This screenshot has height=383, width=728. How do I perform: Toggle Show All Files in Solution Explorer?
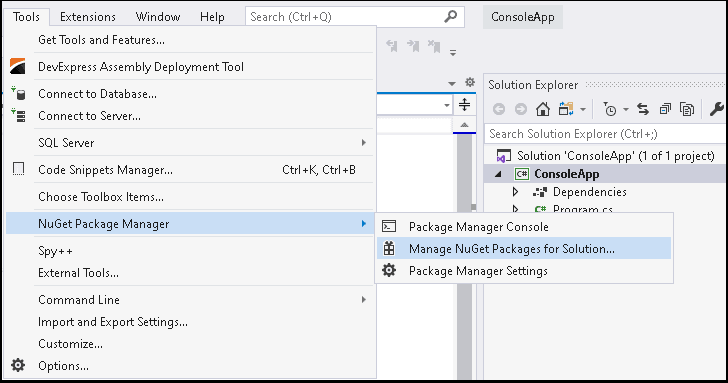pyautogui.click(x=687, y=109)
